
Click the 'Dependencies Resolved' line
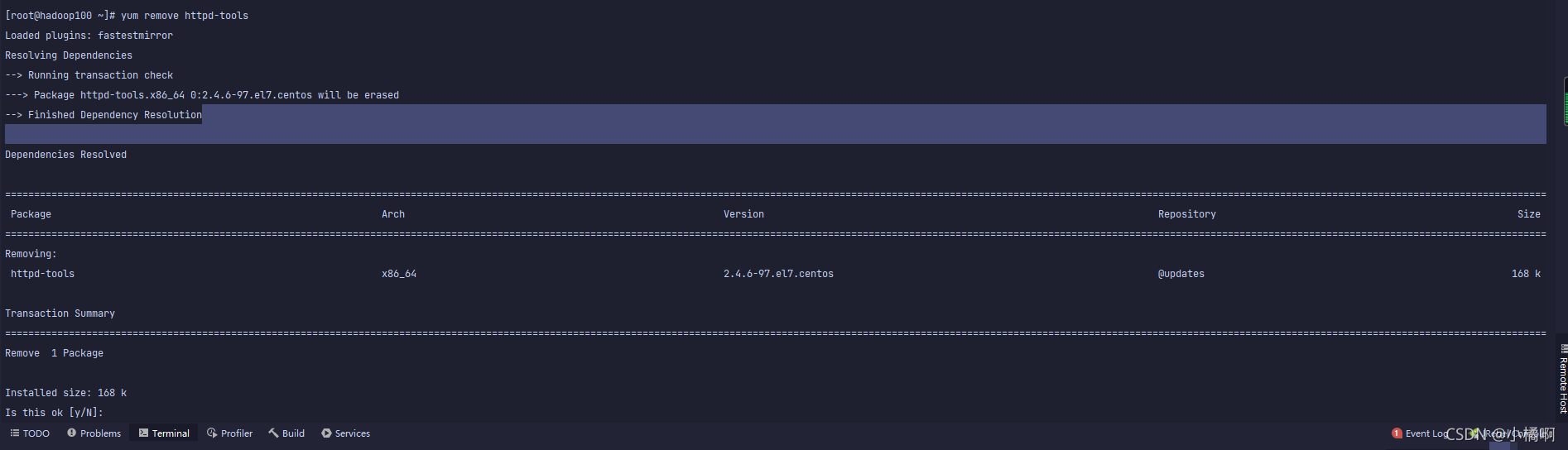click(66, 155)
